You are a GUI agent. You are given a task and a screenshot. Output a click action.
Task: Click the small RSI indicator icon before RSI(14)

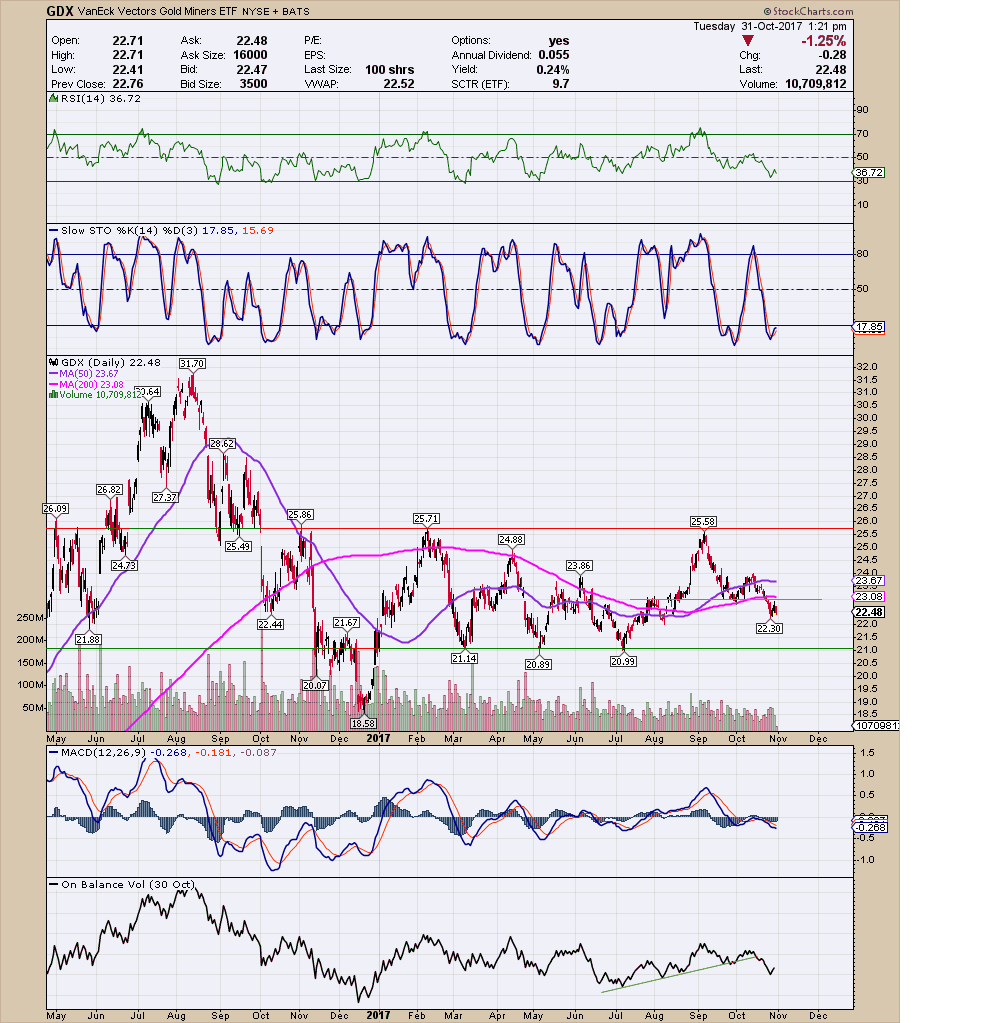54,99
